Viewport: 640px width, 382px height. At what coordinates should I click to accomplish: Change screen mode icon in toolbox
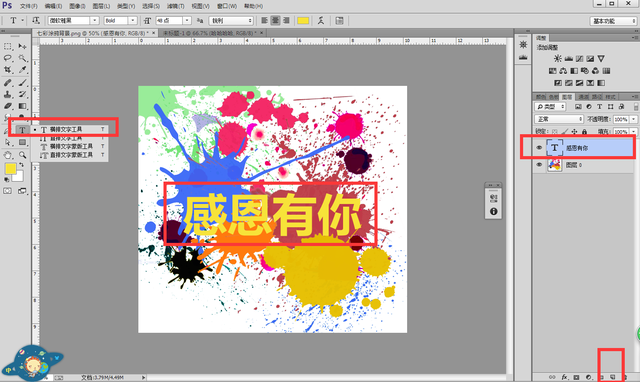click(x=22, y=191)
